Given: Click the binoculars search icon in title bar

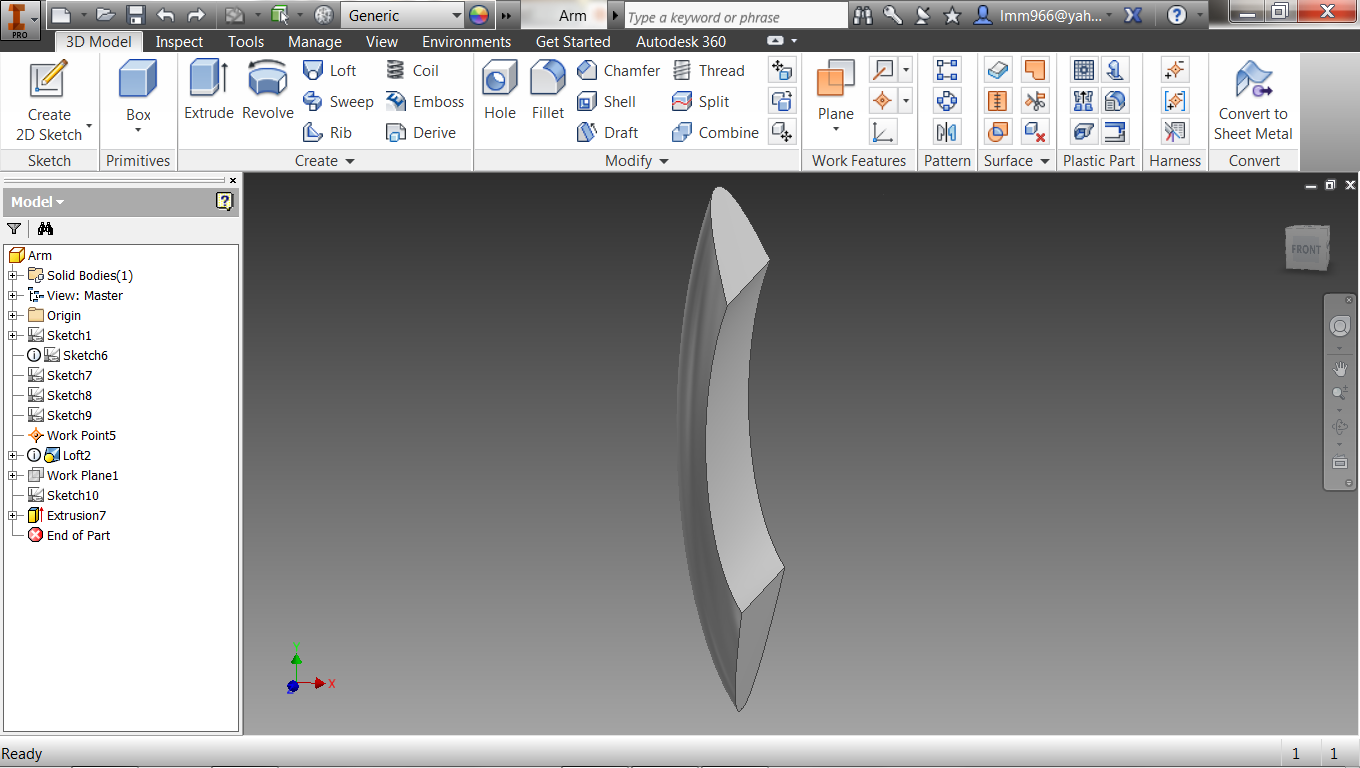Looking at the screenshot, I should pyautogui.click(x=863, y=15).
